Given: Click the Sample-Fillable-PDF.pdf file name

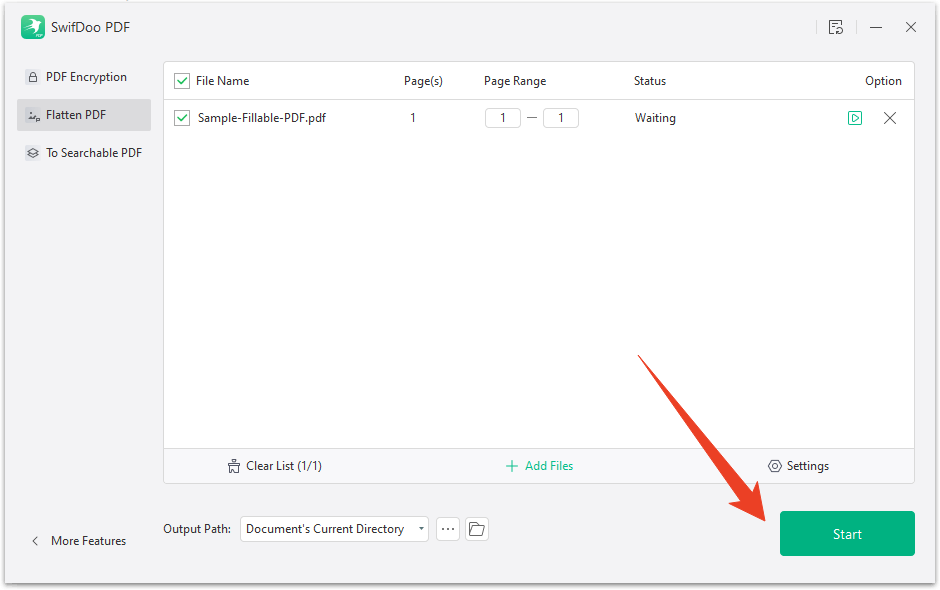Looking at the screenshot, I should point(262,118).
